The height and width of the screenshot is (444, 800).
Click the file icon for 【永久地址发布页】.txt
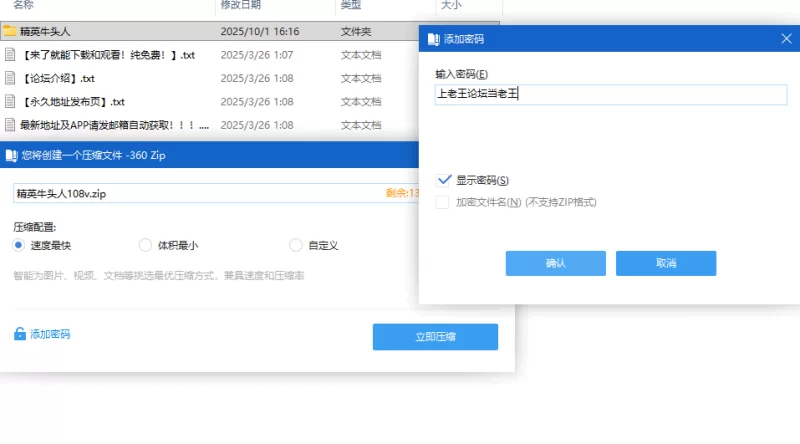(x=10, y=101)
